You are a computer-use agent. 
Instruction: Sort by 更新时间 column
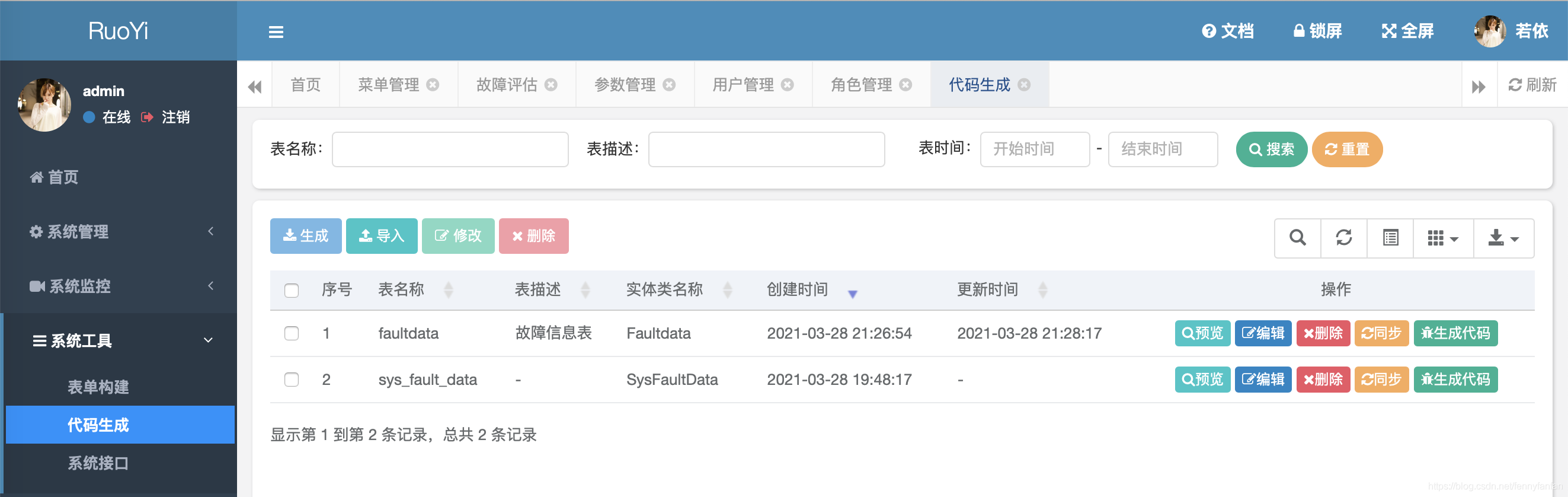click(1003, 289)
